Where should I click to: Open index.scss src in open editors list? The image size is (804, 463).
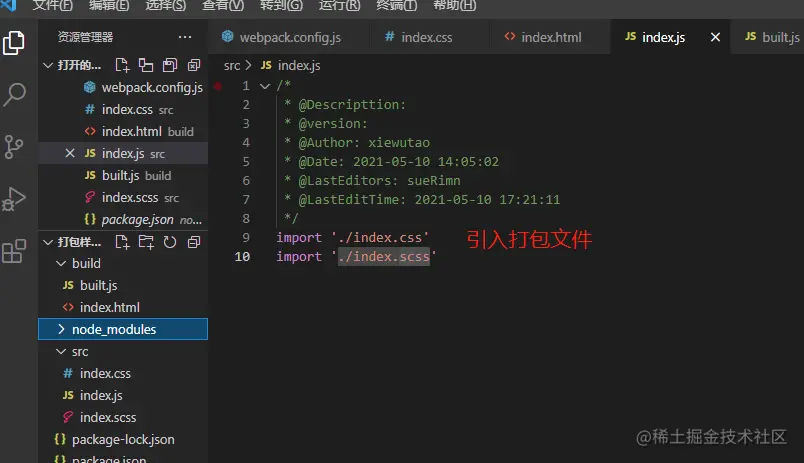click(123, 197)
